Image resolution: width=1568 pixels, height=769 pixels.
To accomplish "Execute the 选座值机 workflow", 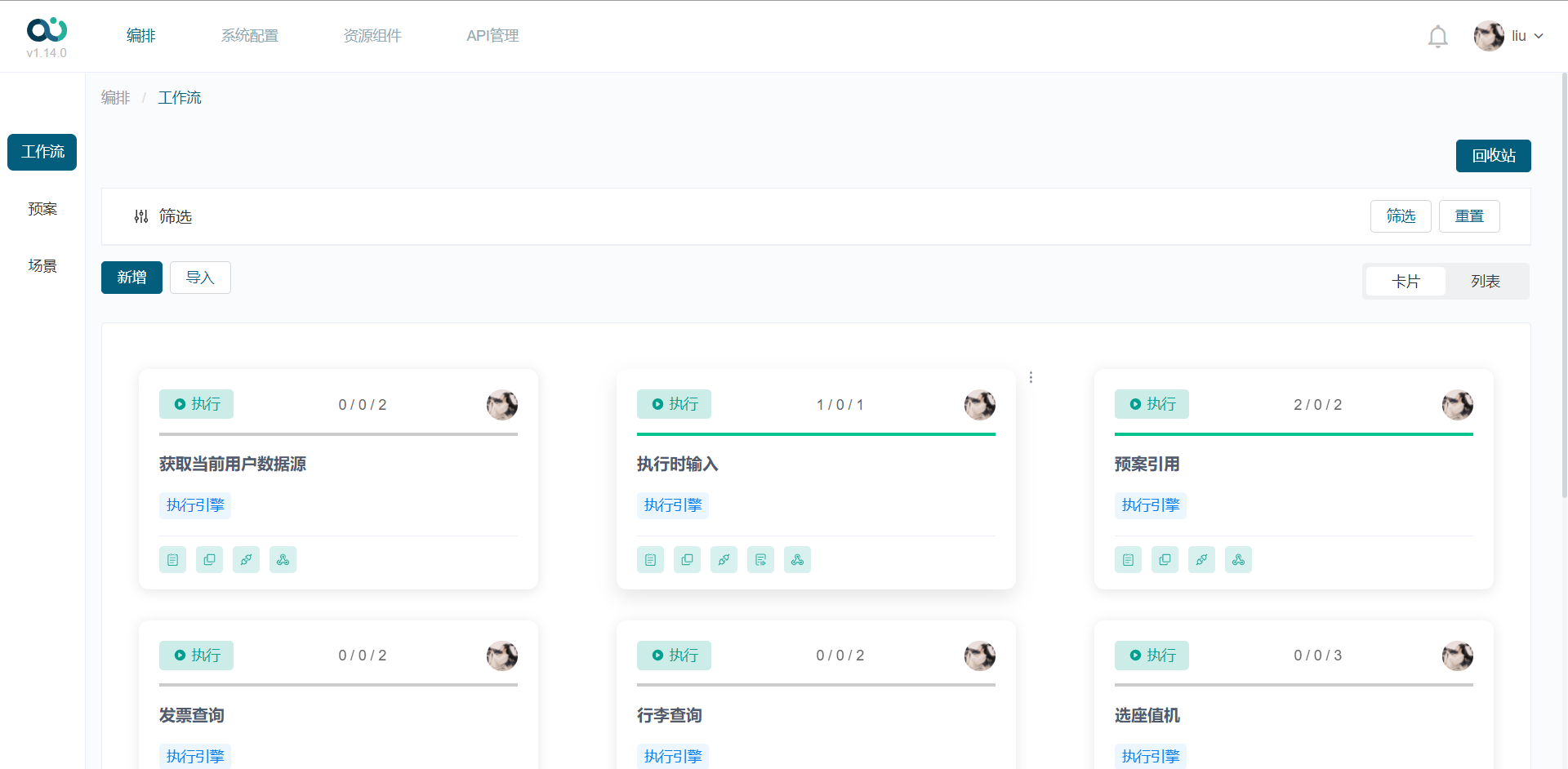I will coord(1151,656).
